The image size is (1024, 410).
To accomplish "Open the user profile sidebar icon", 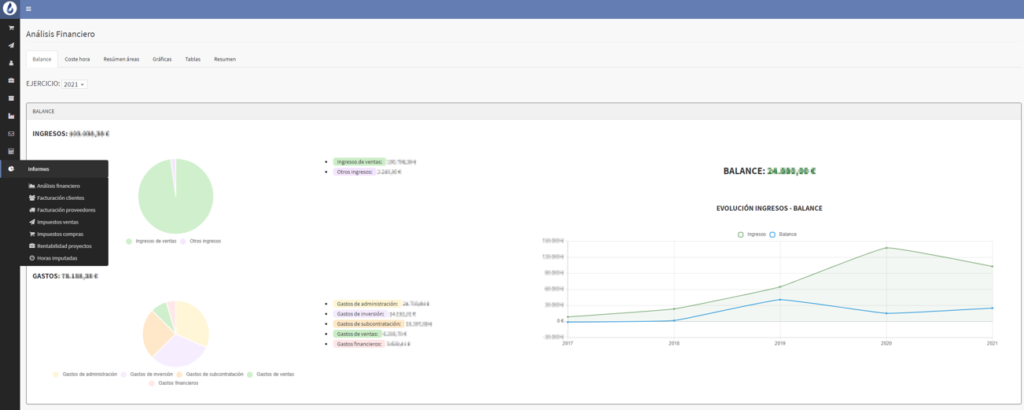I will point(11,63).
